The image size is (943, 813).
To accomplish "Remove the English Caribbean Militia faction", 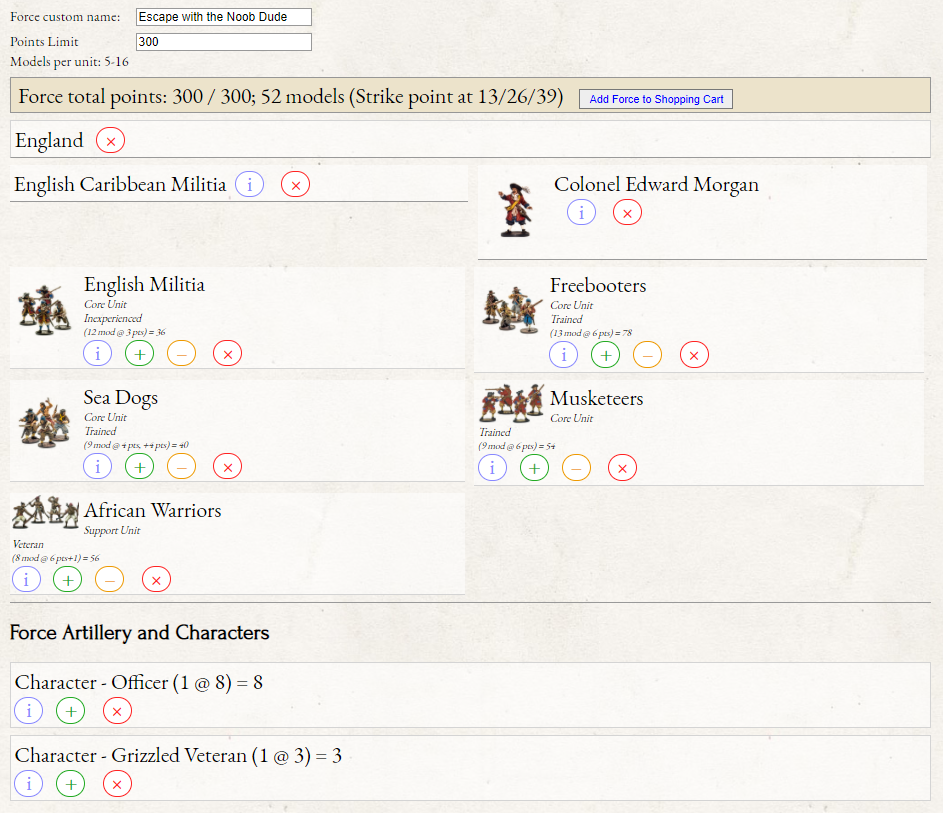I will click(295, 184).
